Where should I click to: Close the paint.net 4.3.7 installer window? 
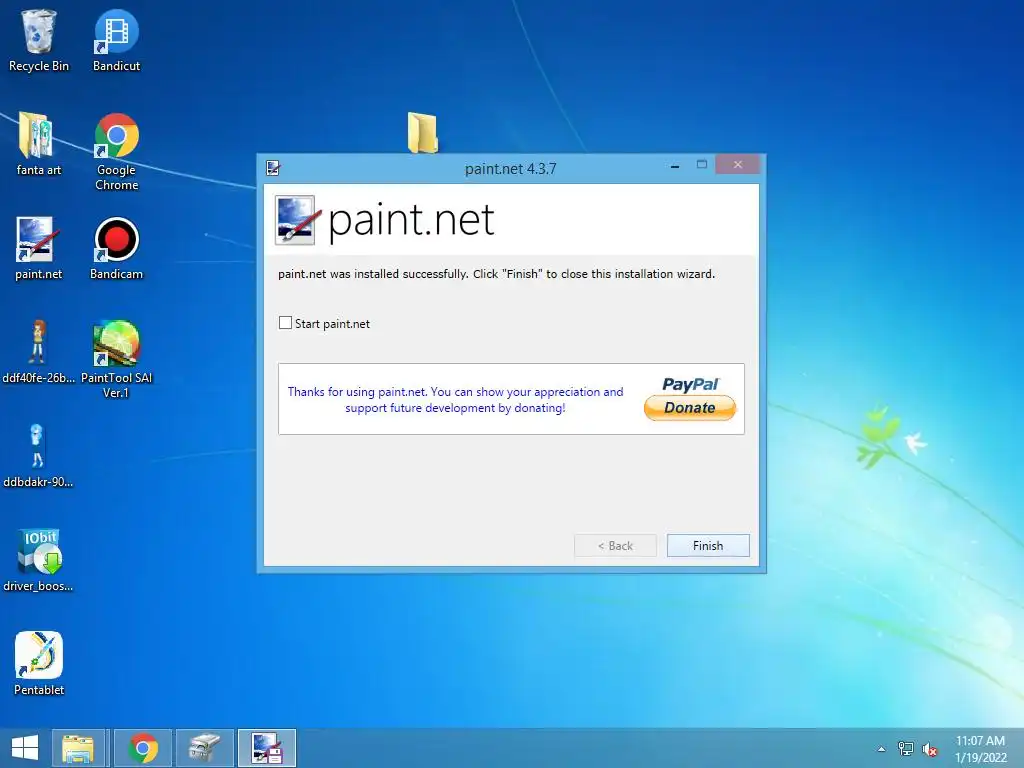[737, 165]
